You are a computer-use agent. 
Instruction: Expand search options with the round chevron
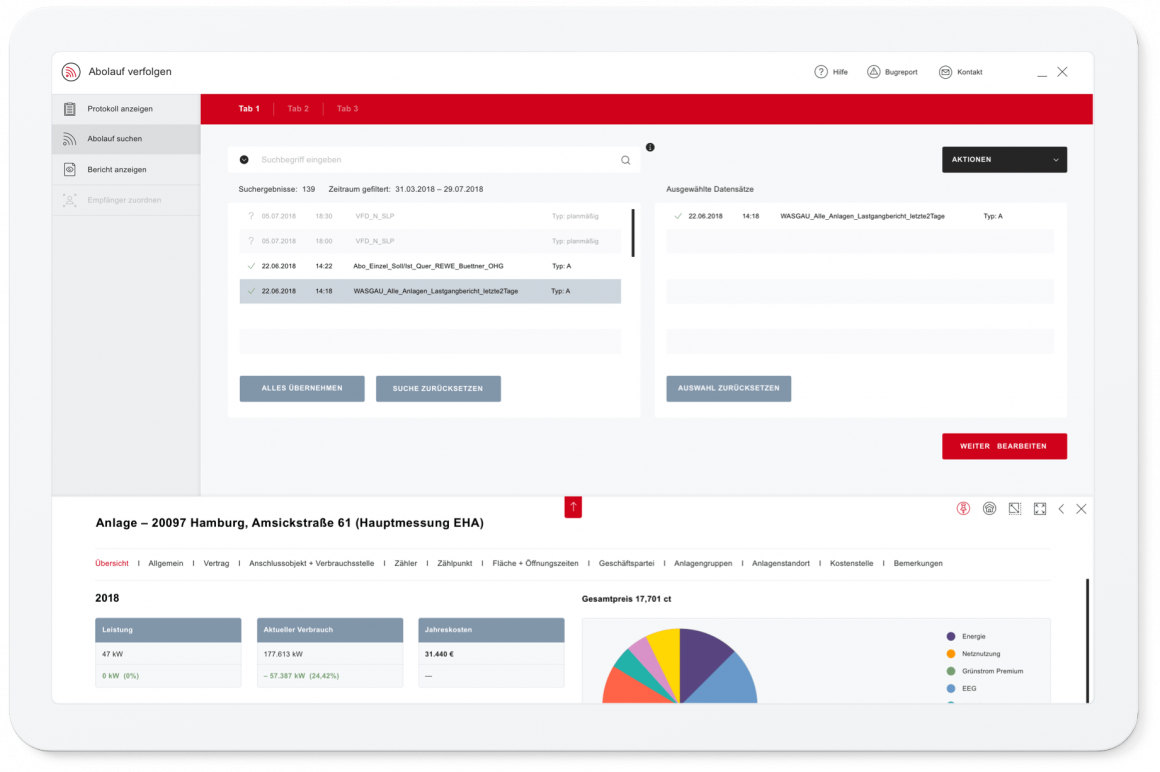[244, 160]
